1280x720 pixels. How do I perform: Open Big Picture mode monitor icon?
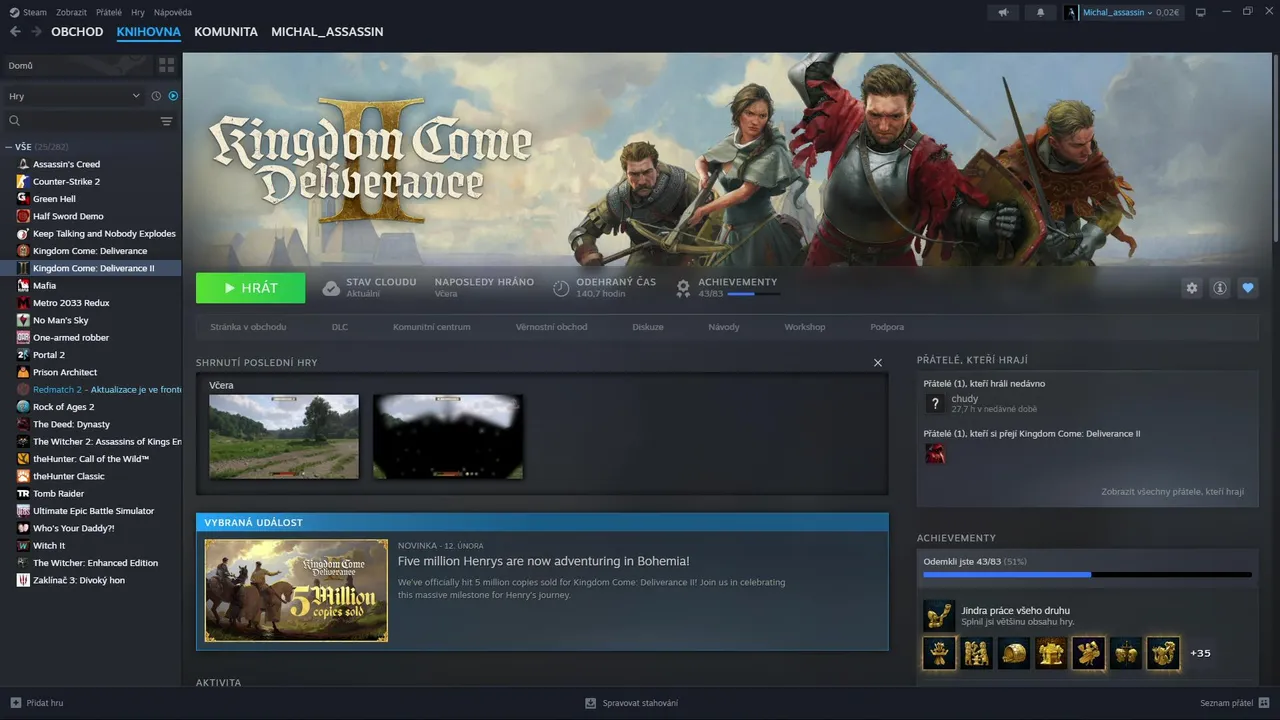coord(1201,12)
